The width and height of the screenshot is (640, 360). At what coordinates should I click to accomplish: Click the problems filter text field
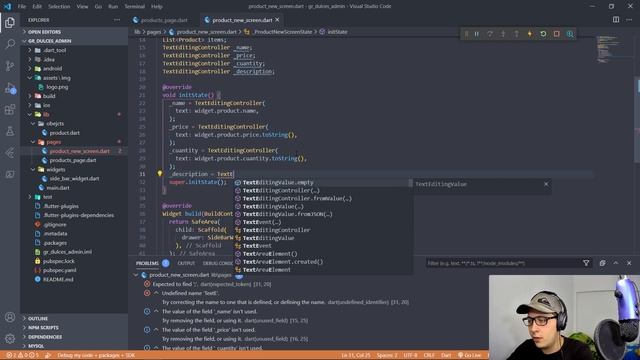point(503,263)
